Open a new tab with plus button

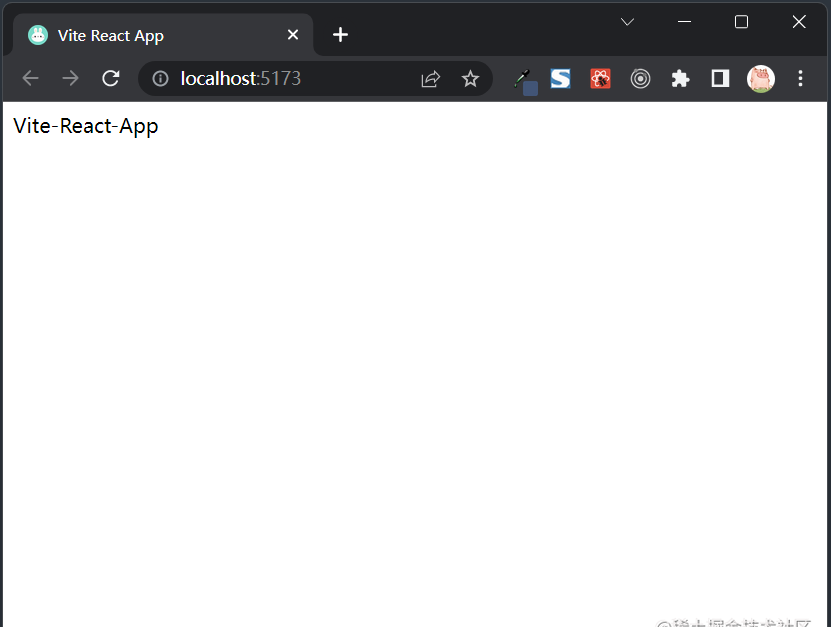tap(340, 35)
